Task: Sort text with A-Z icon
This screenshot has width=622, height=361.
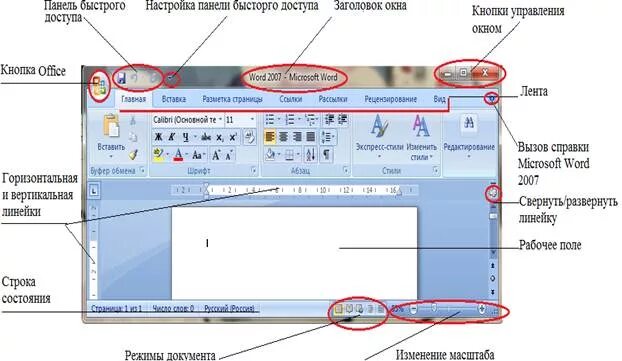Action: 311,154
